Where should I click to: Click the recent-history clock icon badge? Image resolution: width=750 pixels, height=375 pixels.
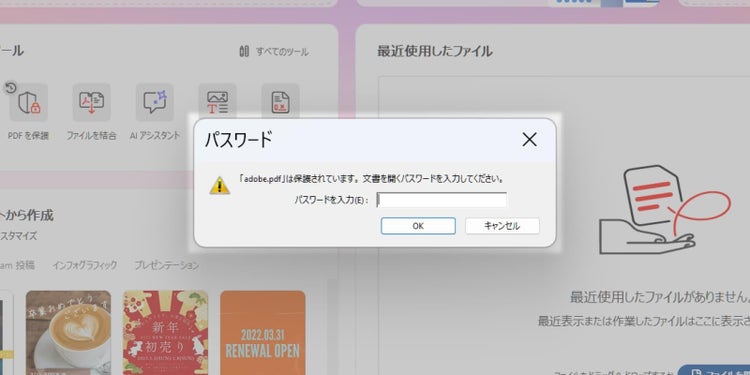pos(11,88)
